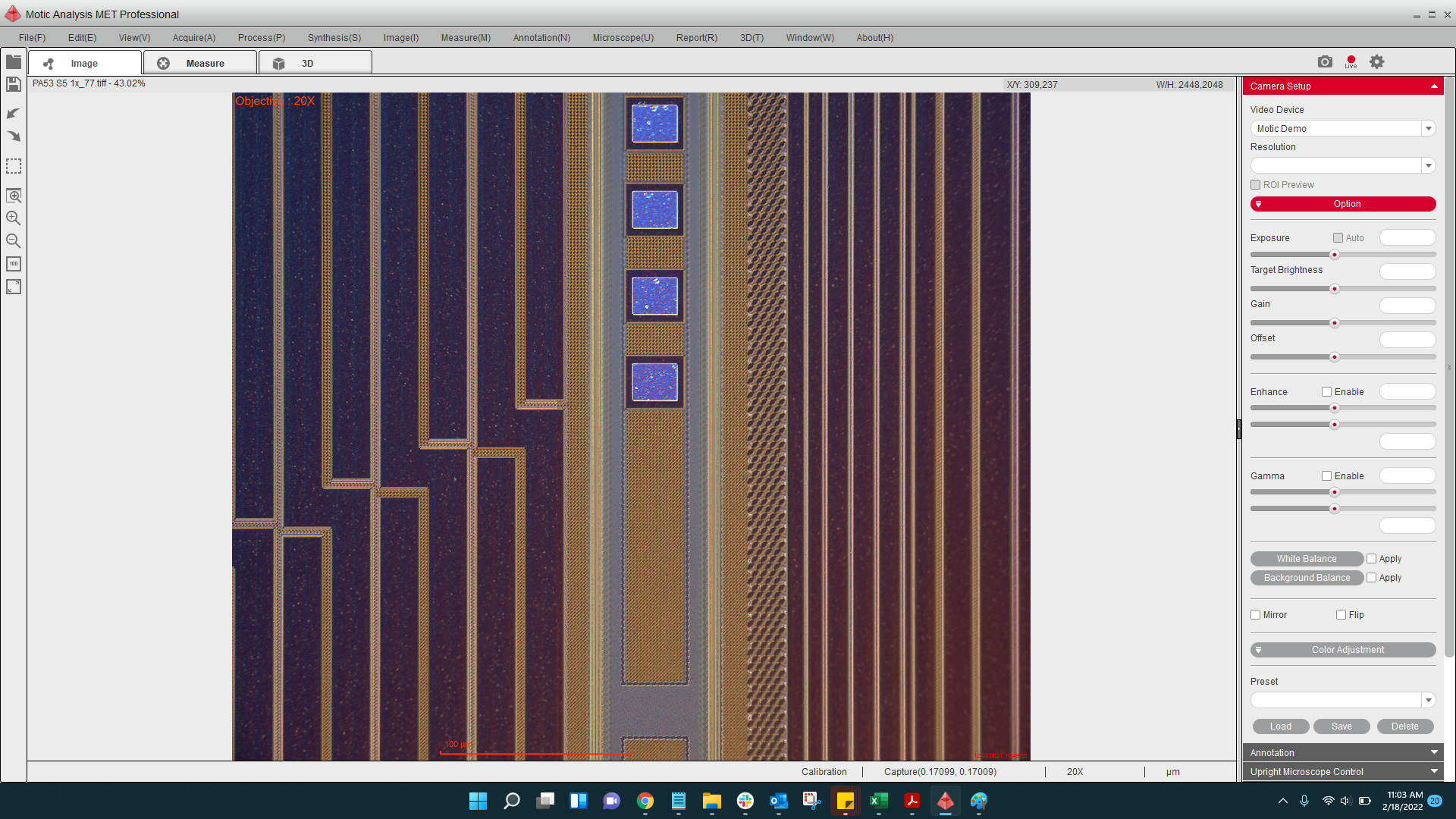Enable Auto exposure checkbox
This screenshot has width=1456, height=819.
coord(1338,238)
